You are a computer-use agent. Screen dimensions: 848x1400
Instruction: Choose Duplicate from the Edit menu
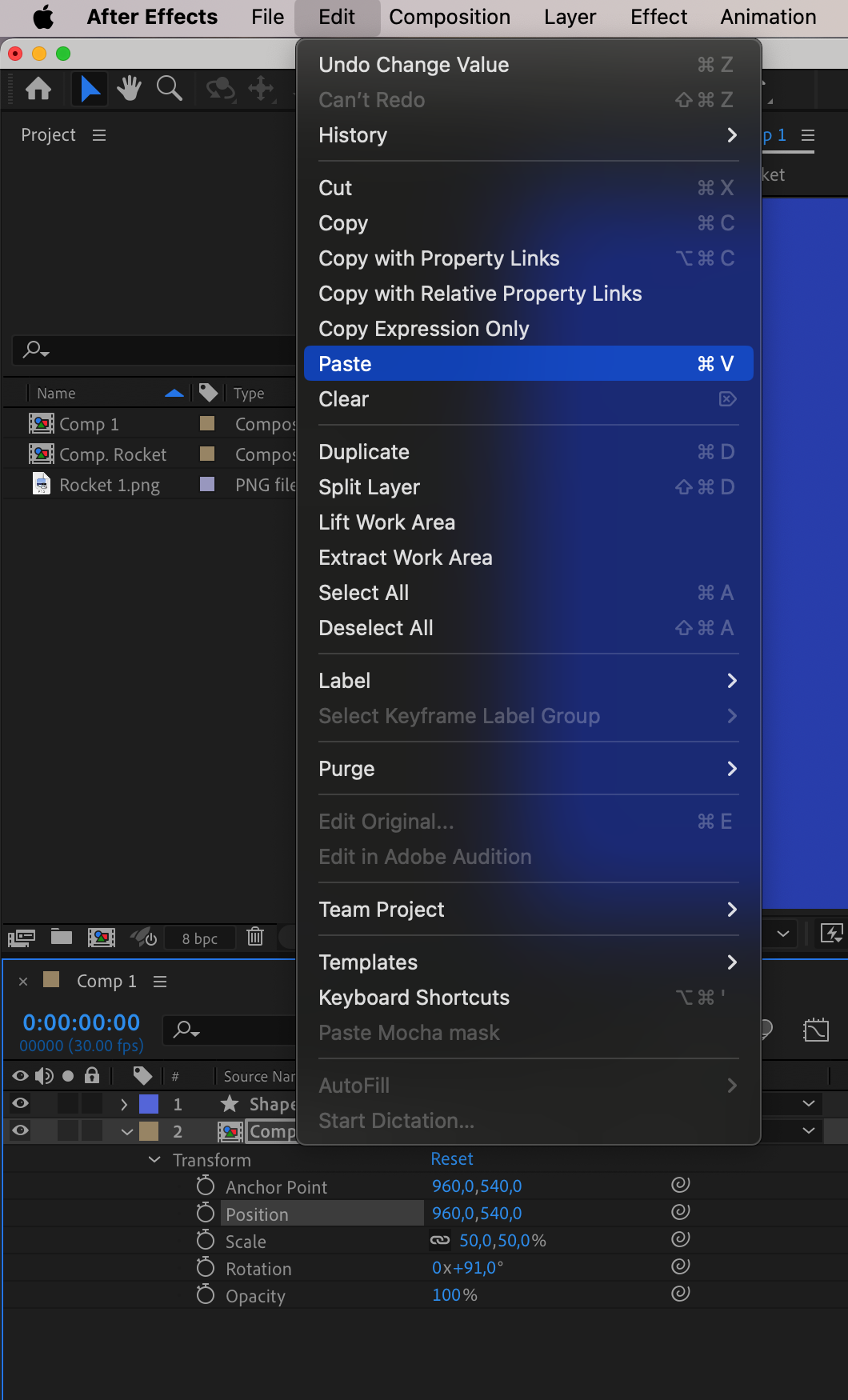click(528, 452)
